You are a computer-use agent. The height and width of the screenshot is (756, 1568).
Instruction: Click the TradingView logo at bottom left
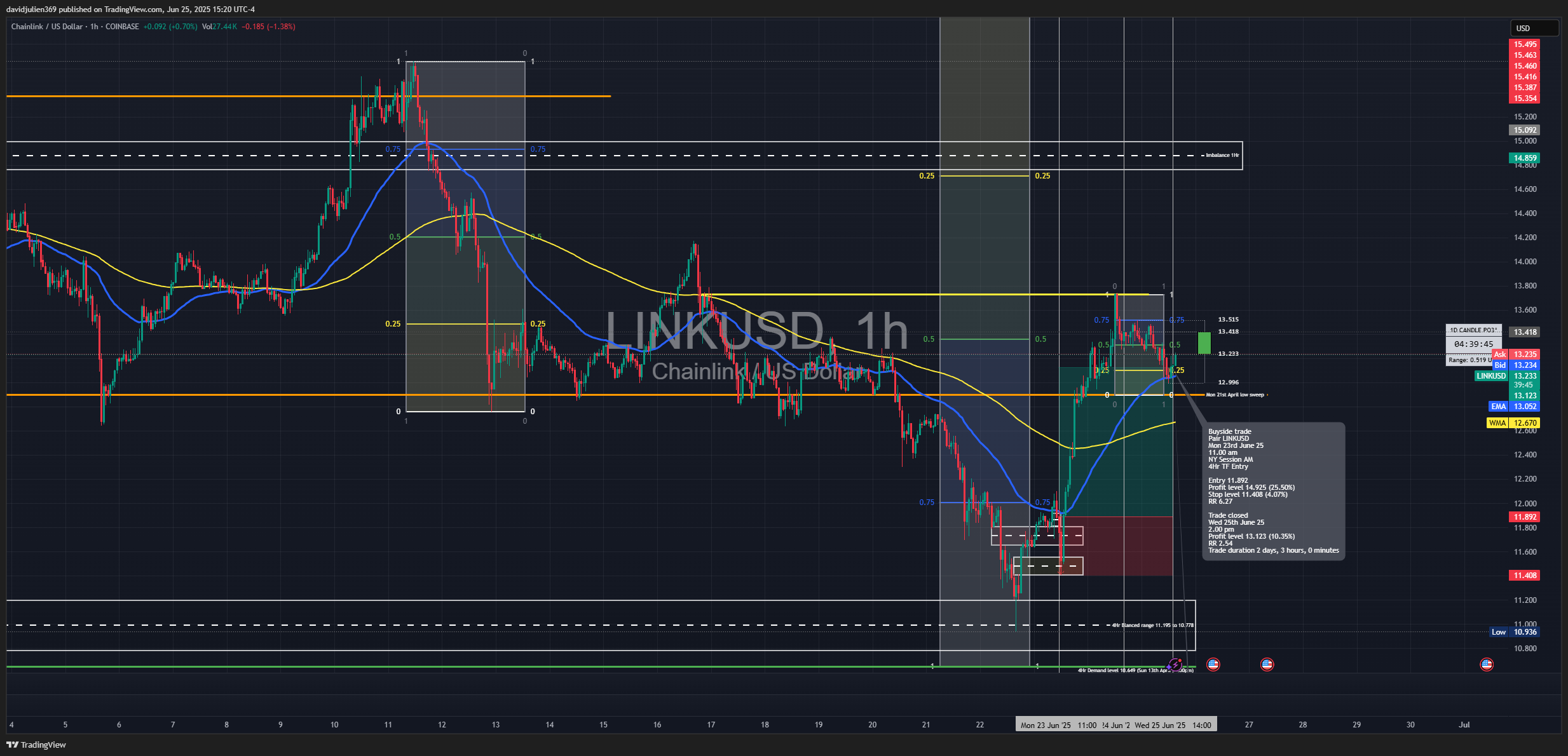point(36,745)
